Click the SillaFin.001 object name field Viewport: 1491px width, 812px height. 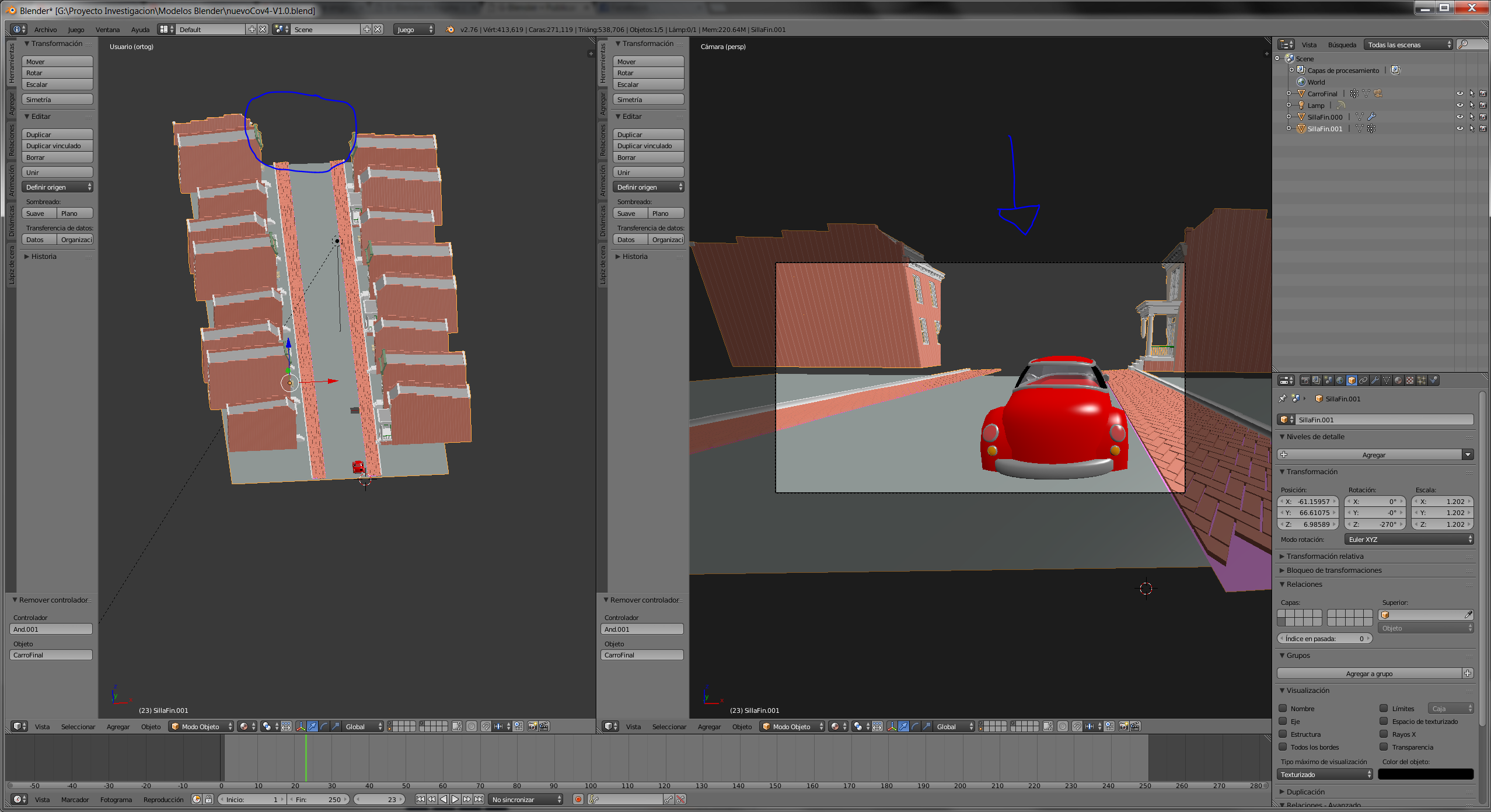(1382, 419)
